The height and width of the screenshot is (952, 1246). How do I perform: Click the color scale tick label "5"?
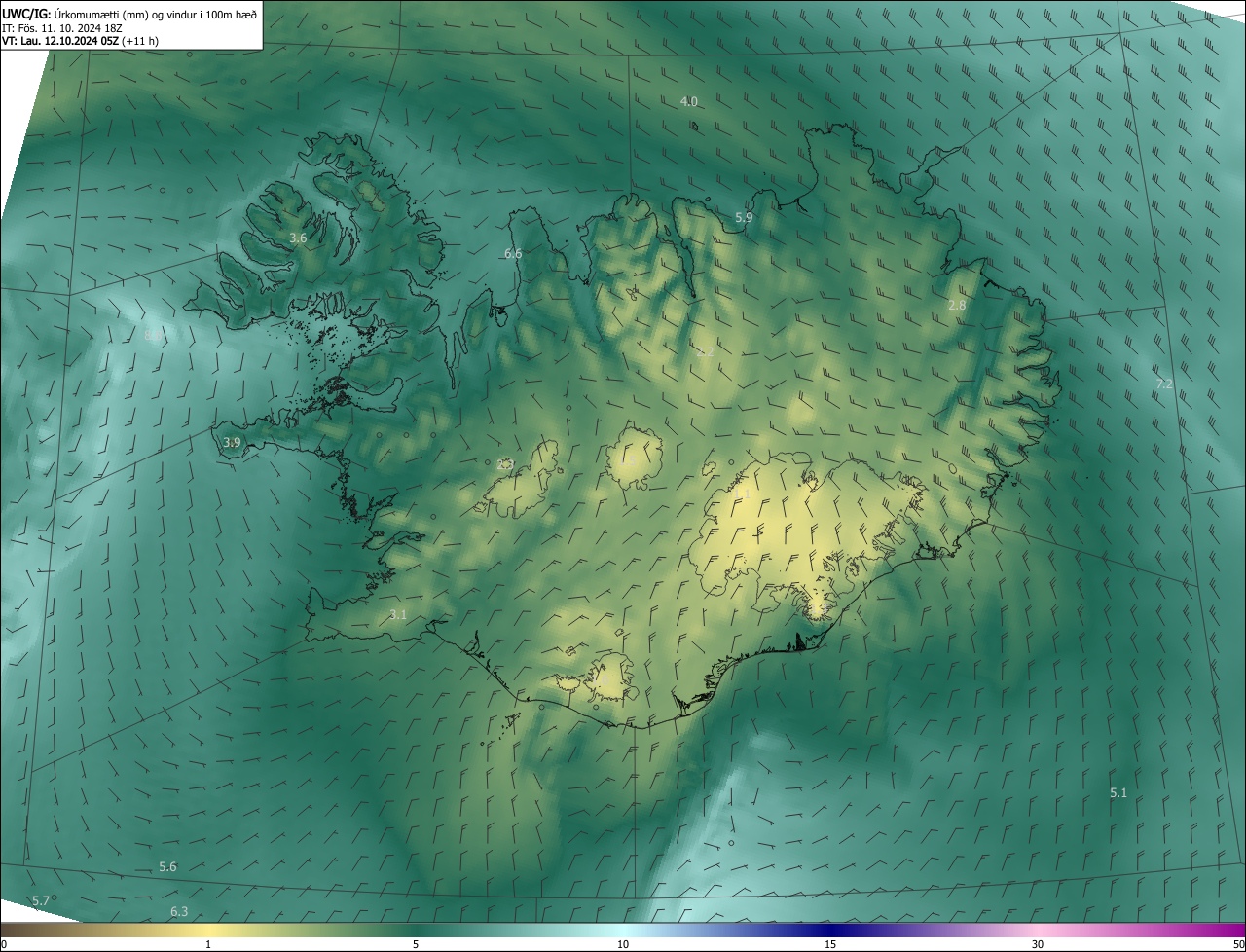416,944
